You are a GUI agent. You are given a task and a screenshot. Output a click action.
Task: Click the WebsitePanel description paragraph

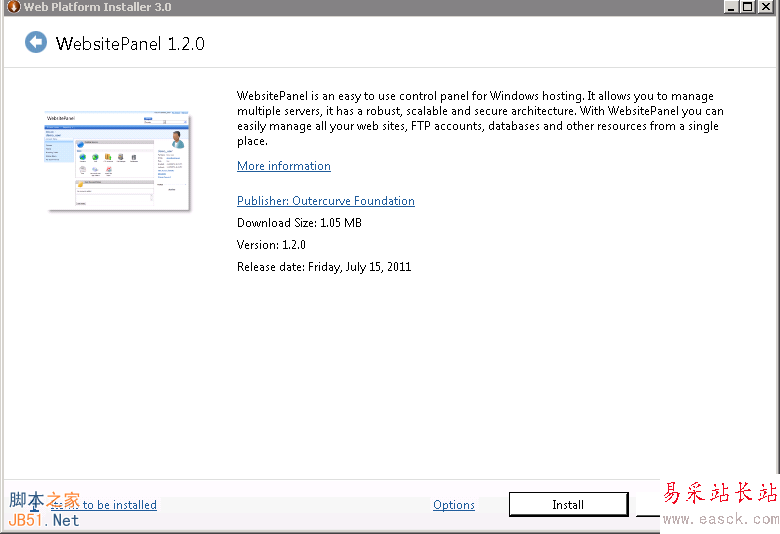click(480, 118)
